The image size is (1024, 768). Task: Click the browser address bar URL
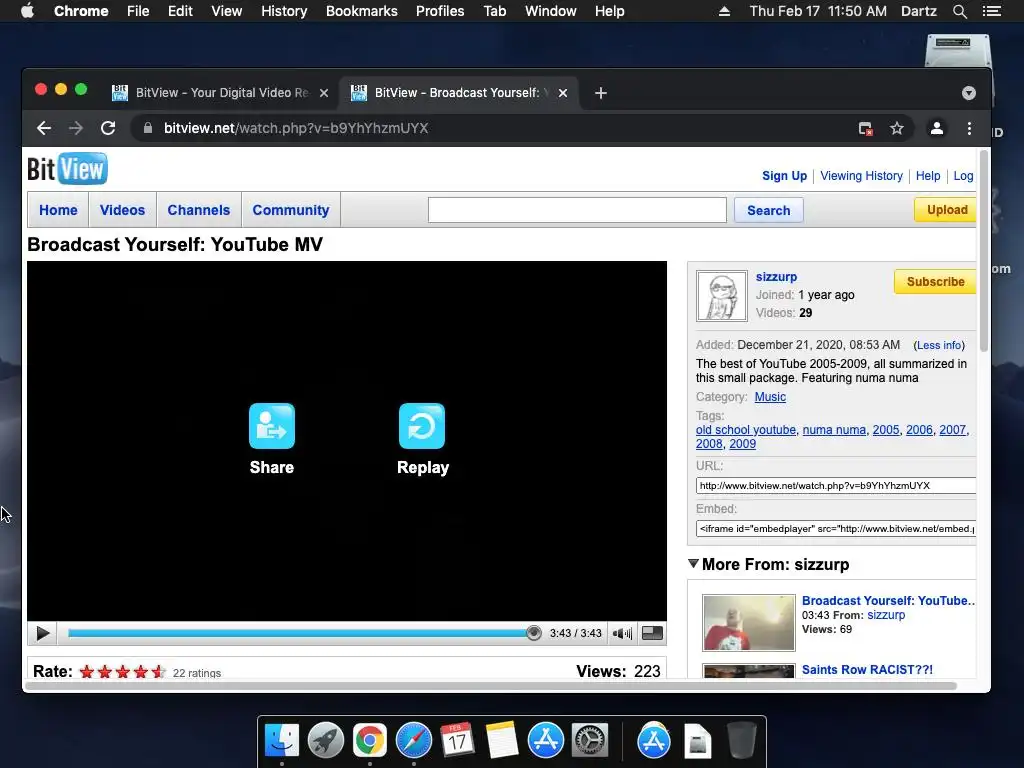pyautogui.click(x=296, y=128)
